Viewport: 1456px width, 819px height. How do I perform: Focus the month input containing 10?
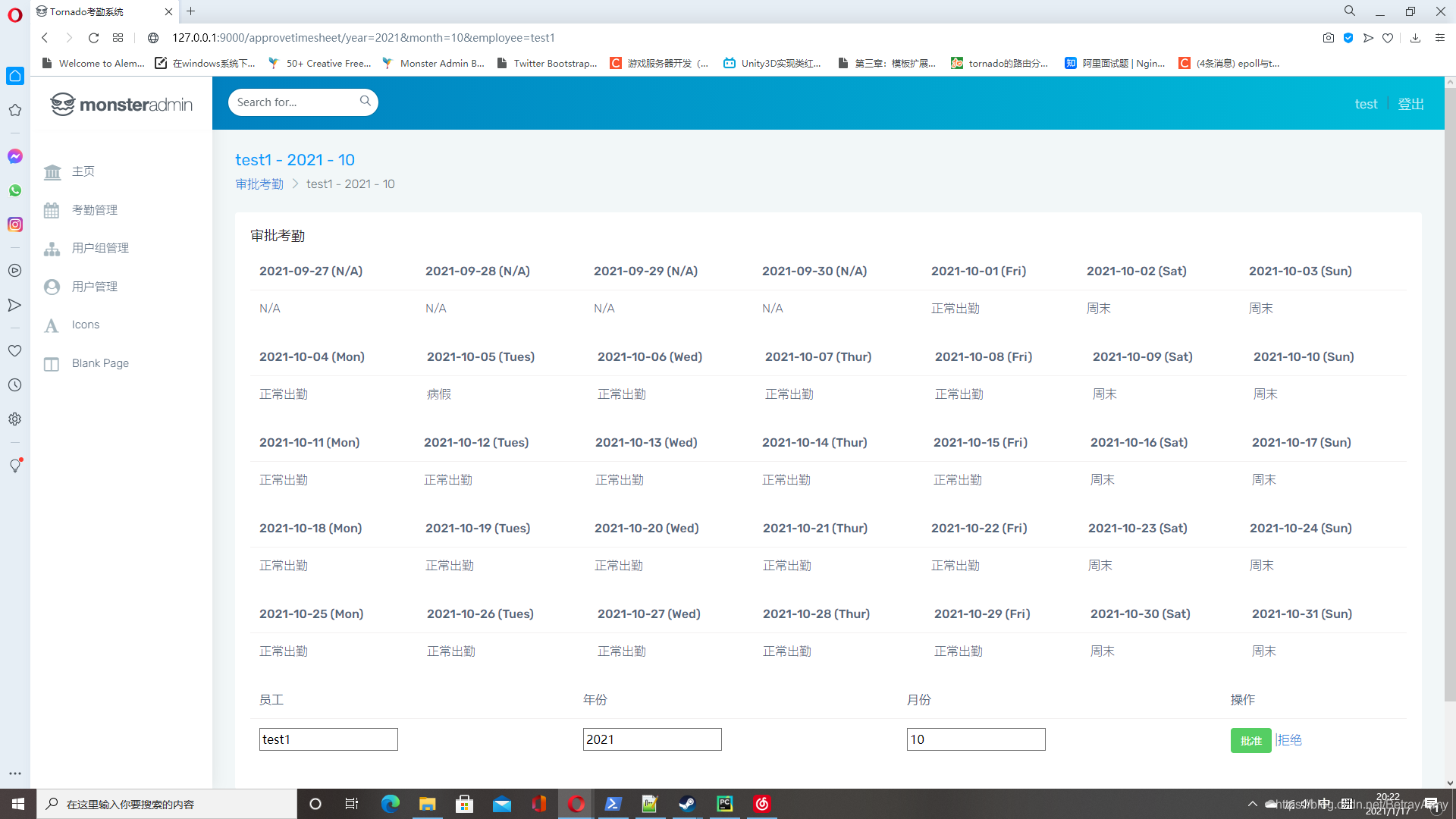pyautogui.click(x=976, y=739)
